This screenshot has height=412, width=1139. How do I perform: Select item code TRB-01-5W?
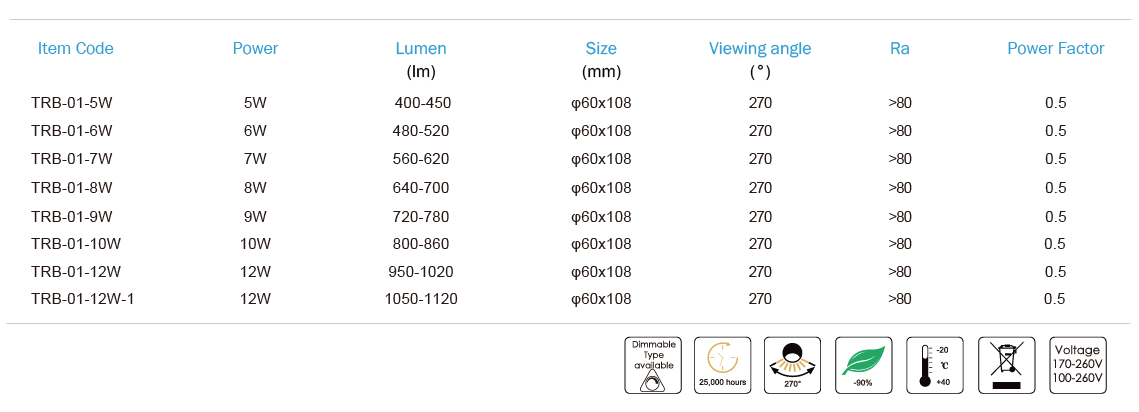(72, 103)
